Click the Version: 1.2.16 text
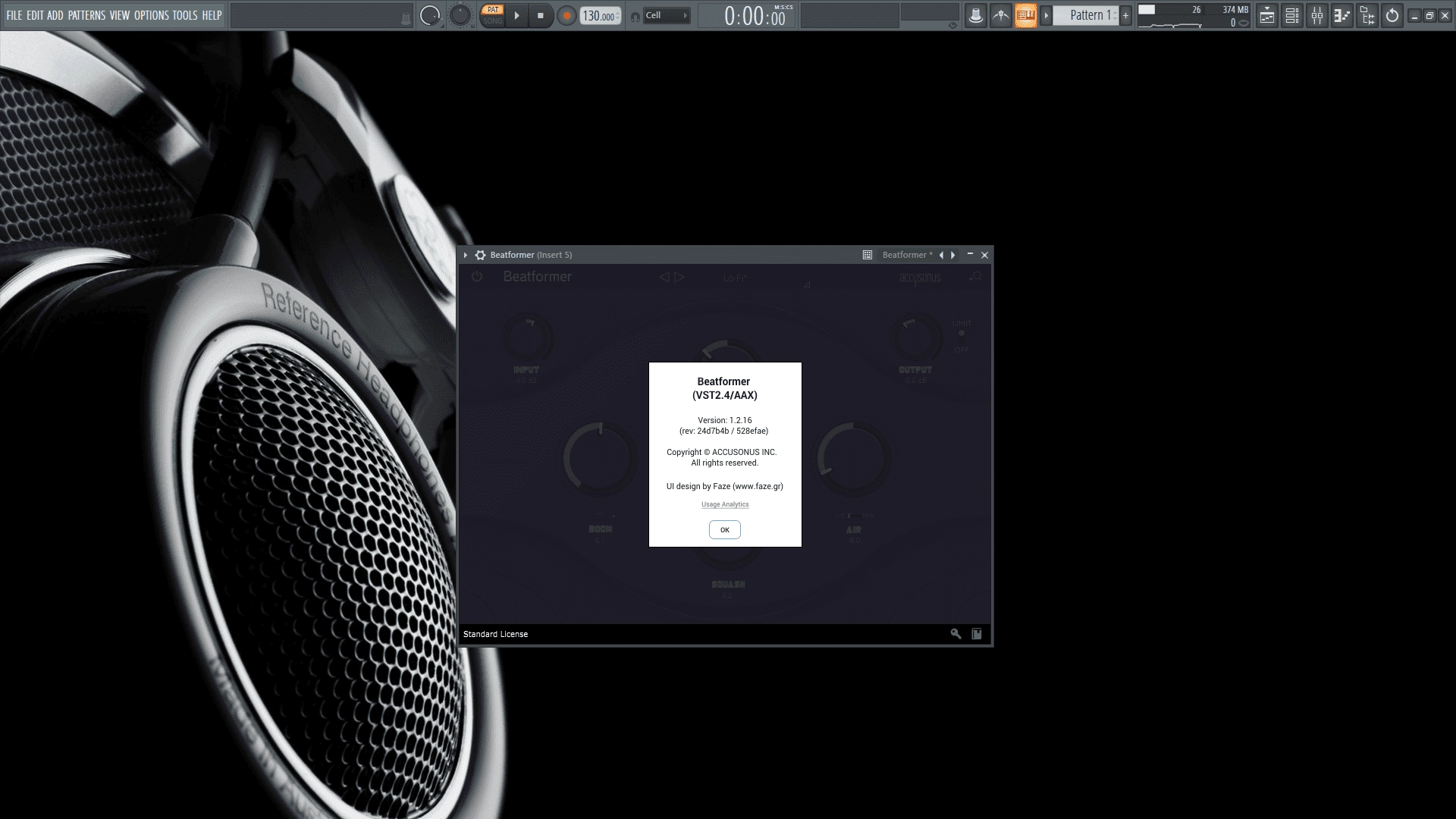Image resolution: width=1456 pixels, height=819 pixels. tap(725, 420)
